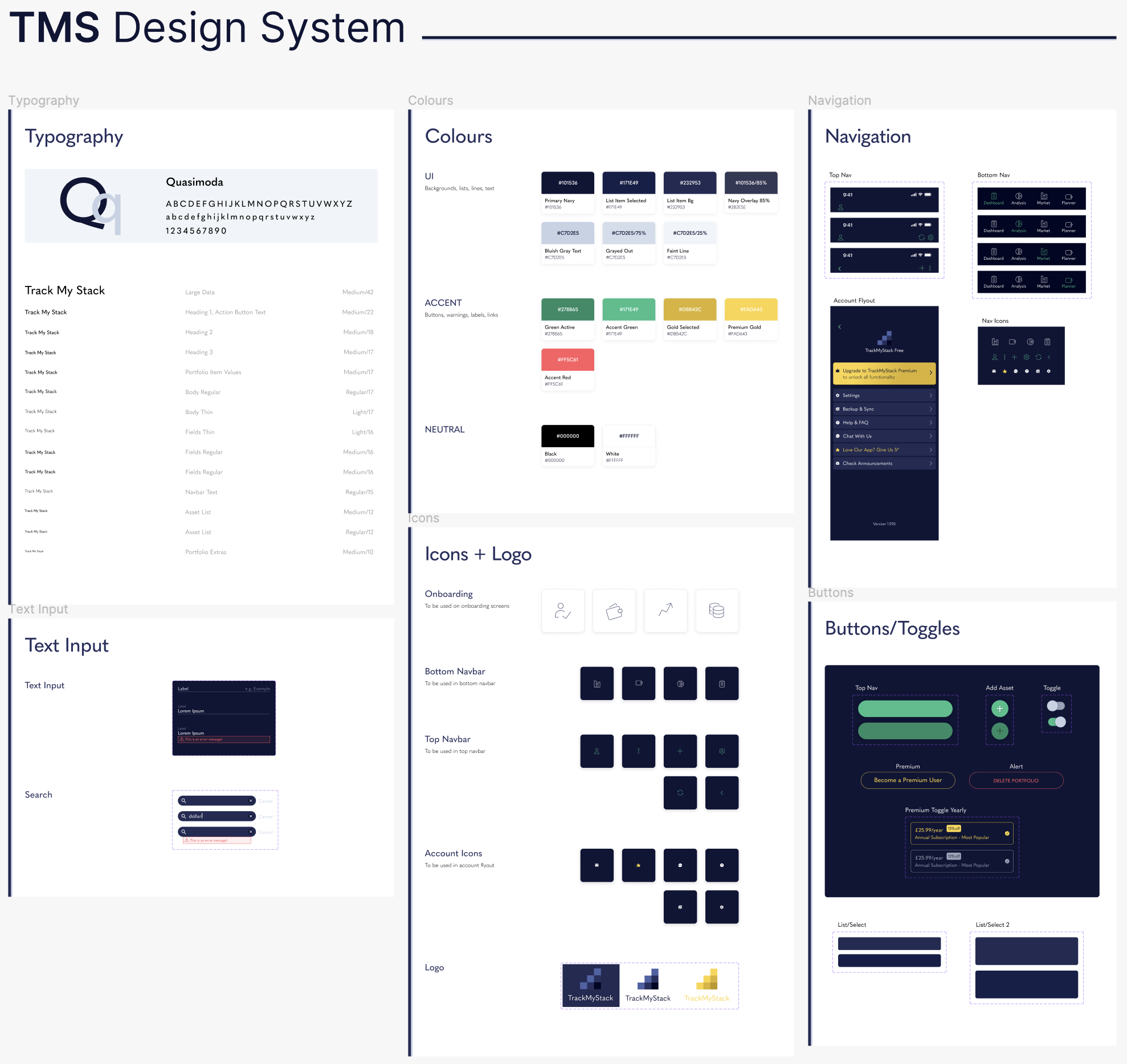Click the plus icon tile under Top Navbar
This screenshot has height=1064, width=1127.
click(x=680, y=751)
